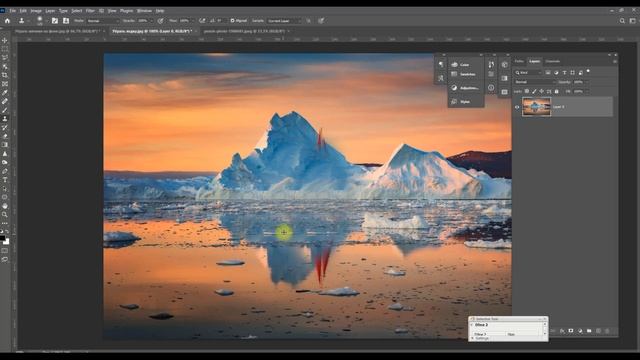Viewport: 640px width, 360px height.
Task: Toggle the Brush Settings panel icon
Action: tap(55, 20)
